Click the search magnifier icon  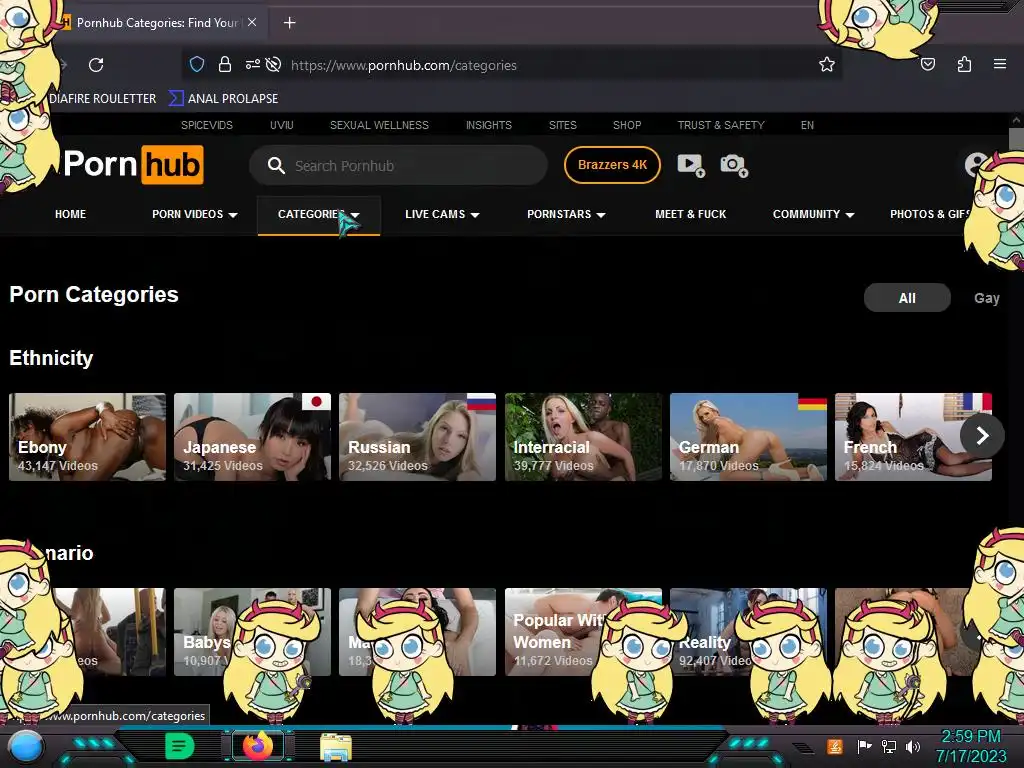coord(276,165)
